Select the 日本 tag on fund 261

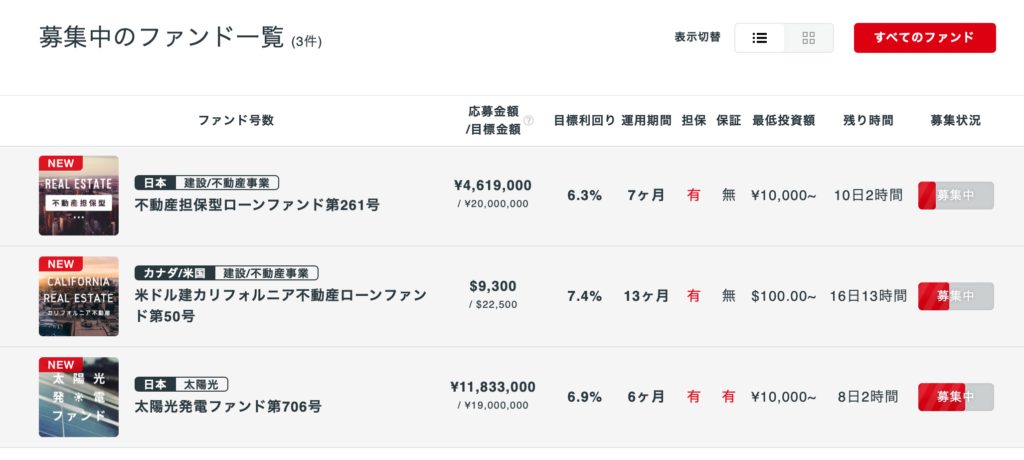(x=155, y=182)
